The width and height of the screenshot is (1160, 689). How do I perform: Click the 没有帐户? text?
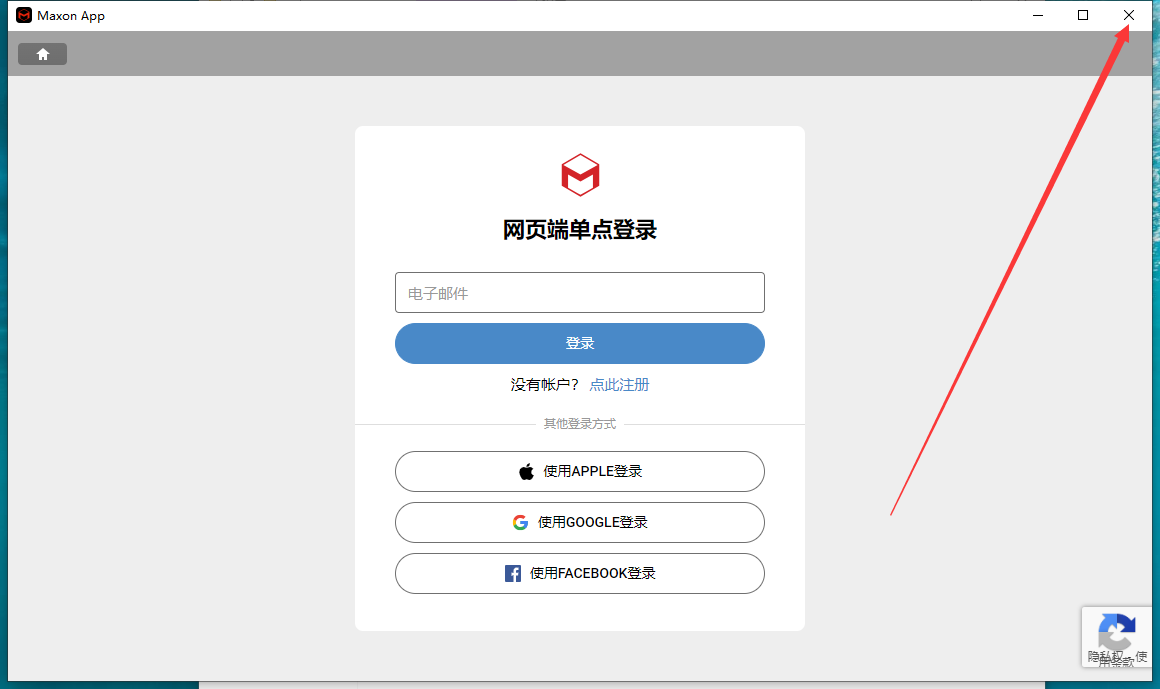point(544,385)
